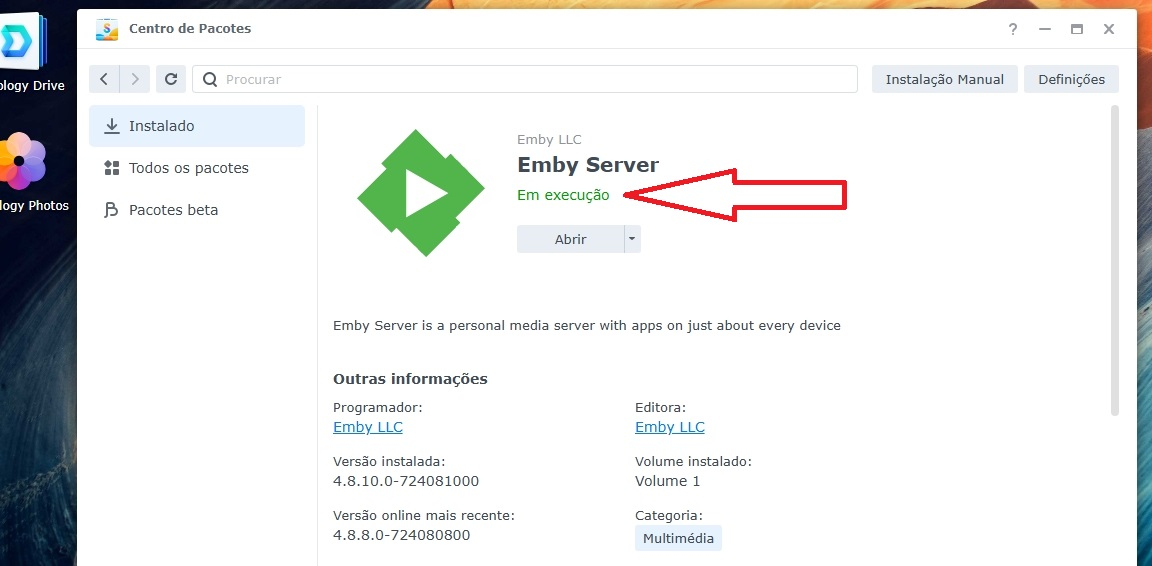Click the Outras informações heading
The width and height of the screenshot is (1152, 566).
tap(410, 379)
